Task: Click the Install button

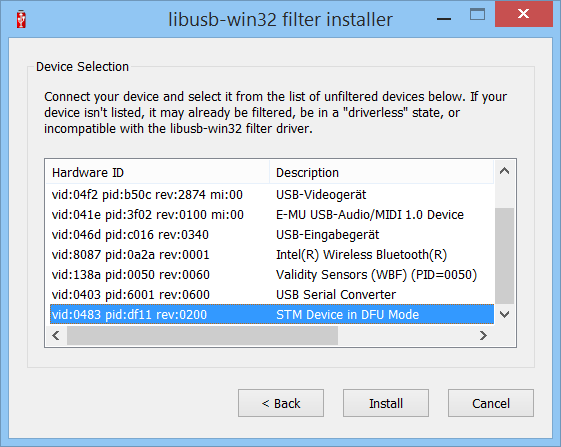Action: pyautogui.click(x=386, y=403)
